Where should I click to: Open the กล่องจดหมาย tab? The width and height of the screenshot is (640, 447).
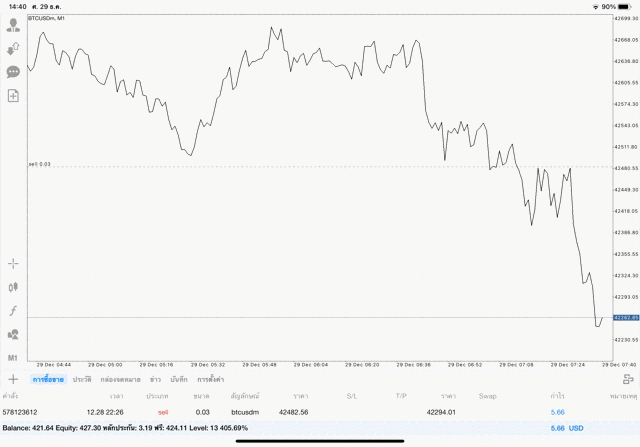click(120, 380)
